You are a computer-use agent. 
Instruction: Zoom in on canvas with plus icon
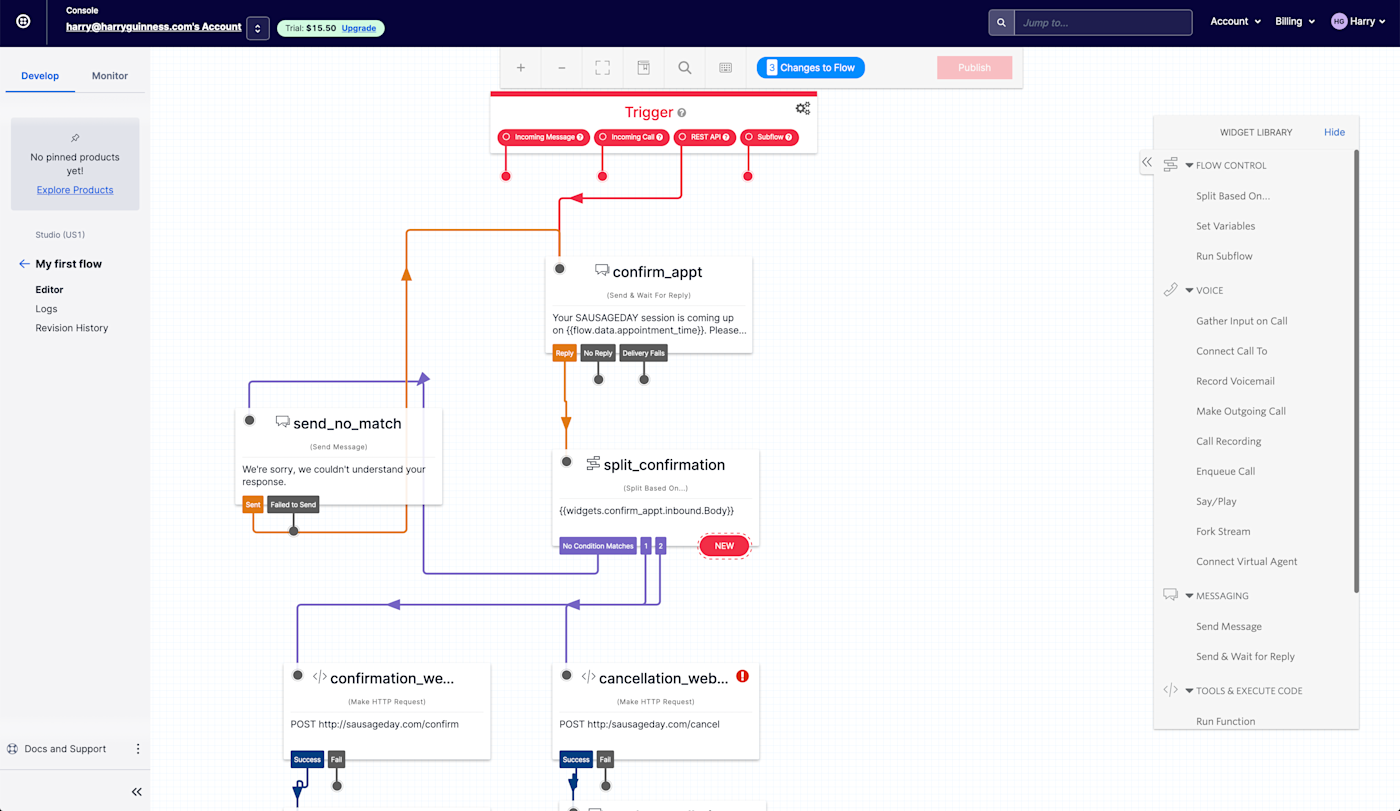521,68
